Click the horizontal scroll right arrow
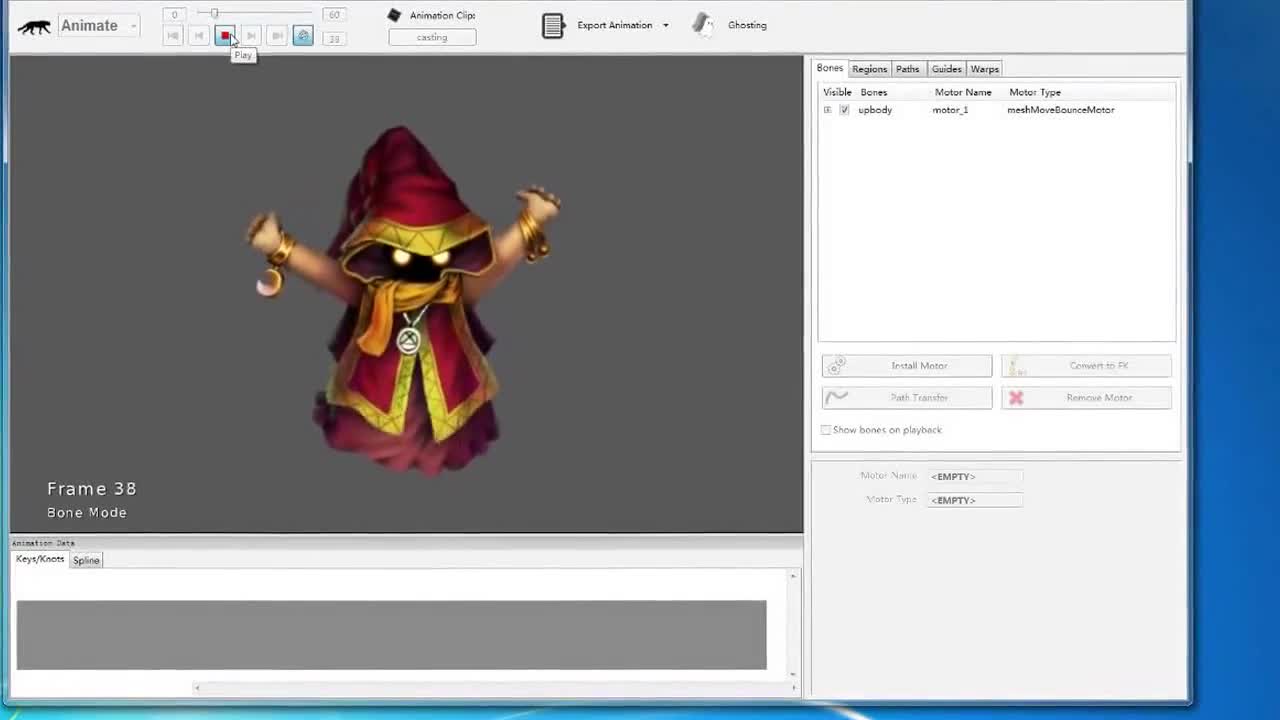The width and height of the screenshot is (1280, 720). pyautogui.click(x=793, y=687)
